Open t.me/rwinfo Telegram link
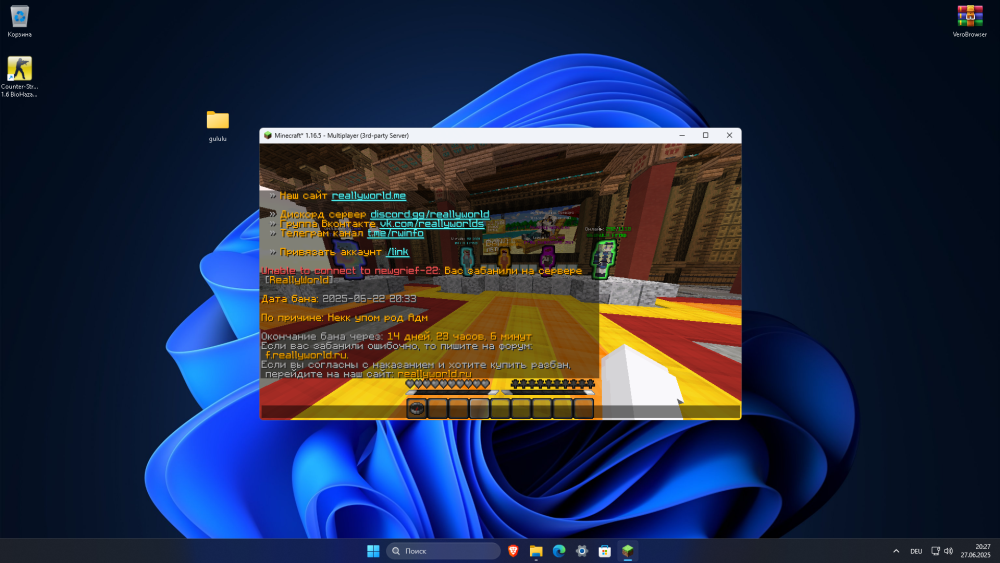 coord(395,233)
